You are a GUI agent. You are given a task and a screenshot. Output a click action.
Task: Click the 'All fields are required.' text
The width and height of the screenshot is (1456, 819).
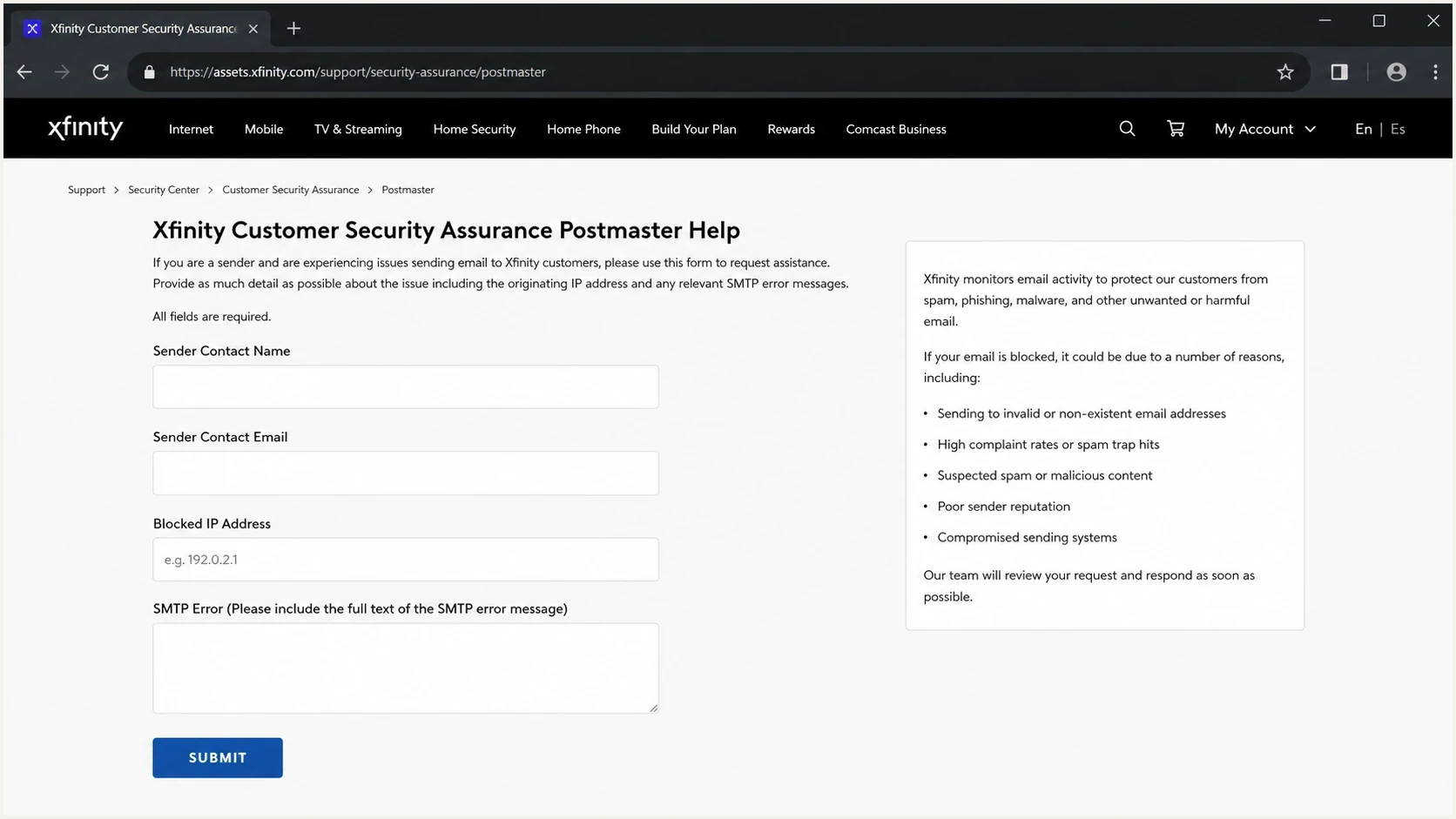click(212, 317)
